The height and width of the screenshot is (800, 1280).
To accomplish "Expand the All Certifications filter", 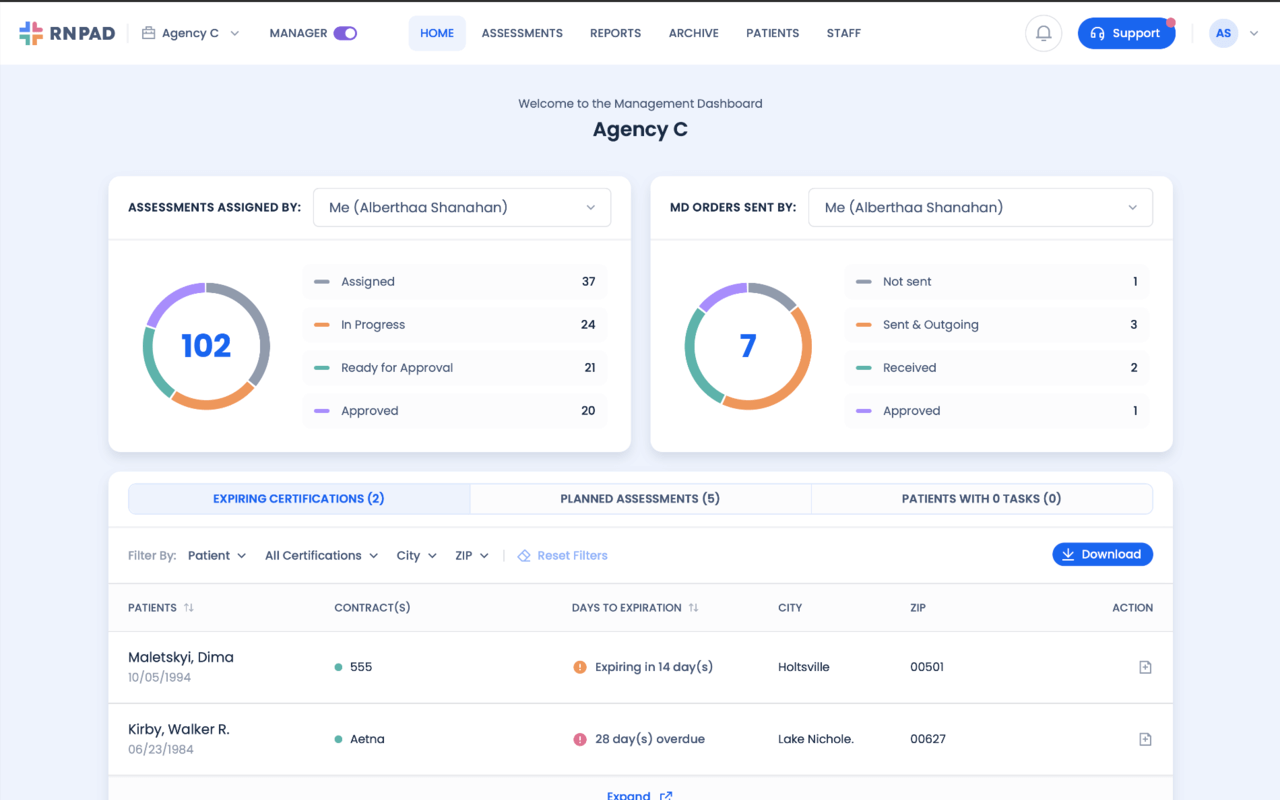I will point(320,555).
